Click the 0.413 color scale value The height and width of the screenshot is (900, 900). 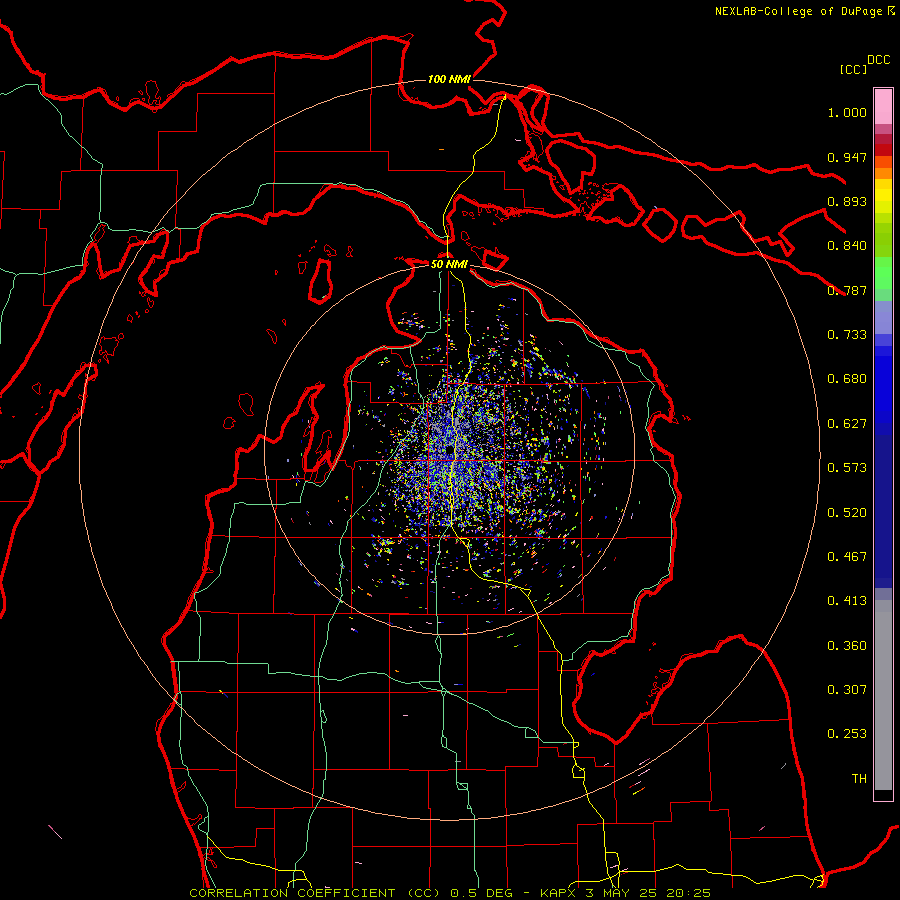[847, 601]
